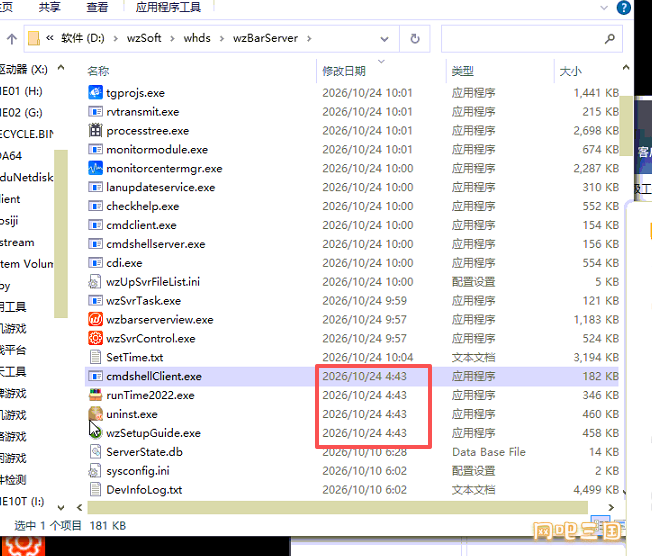Image resolution: width=652 pixels, height=556 pixels.
Task: Click the wzSvrTask.exe file icon
Action: (95, 301)
